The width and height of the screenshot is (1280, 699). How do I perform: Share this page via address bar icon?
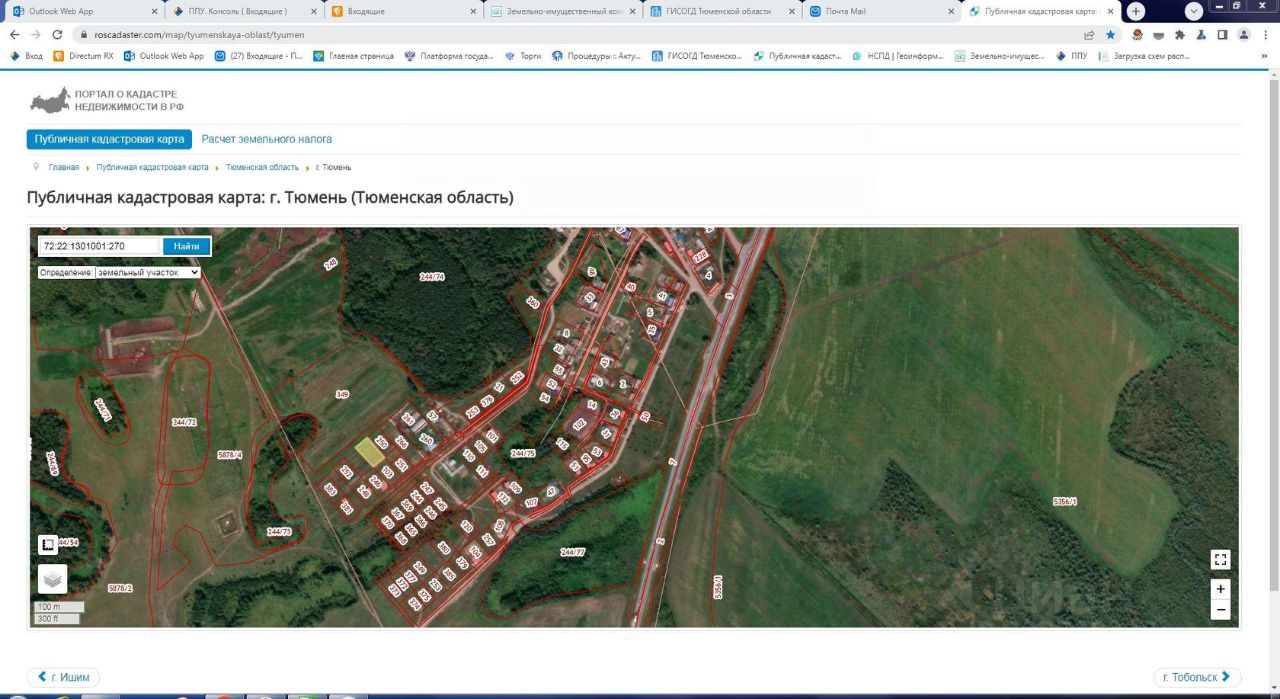[x=1089, y=34]
